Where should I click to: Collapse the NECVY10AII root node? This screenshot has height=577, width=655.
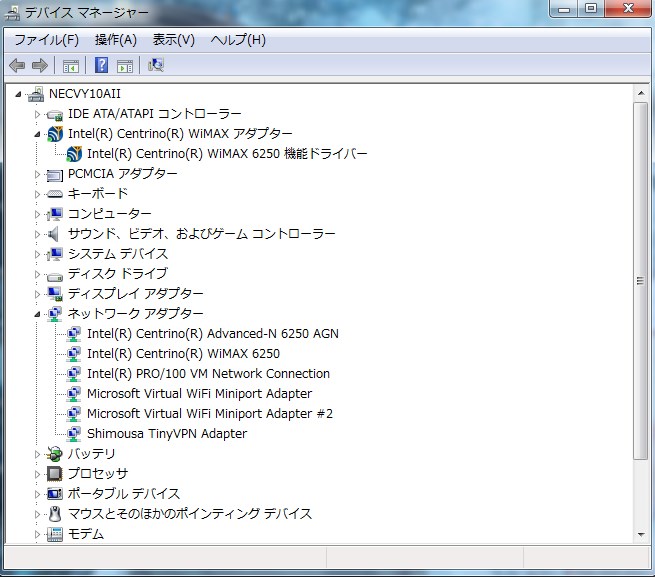[x=18, y=95]
